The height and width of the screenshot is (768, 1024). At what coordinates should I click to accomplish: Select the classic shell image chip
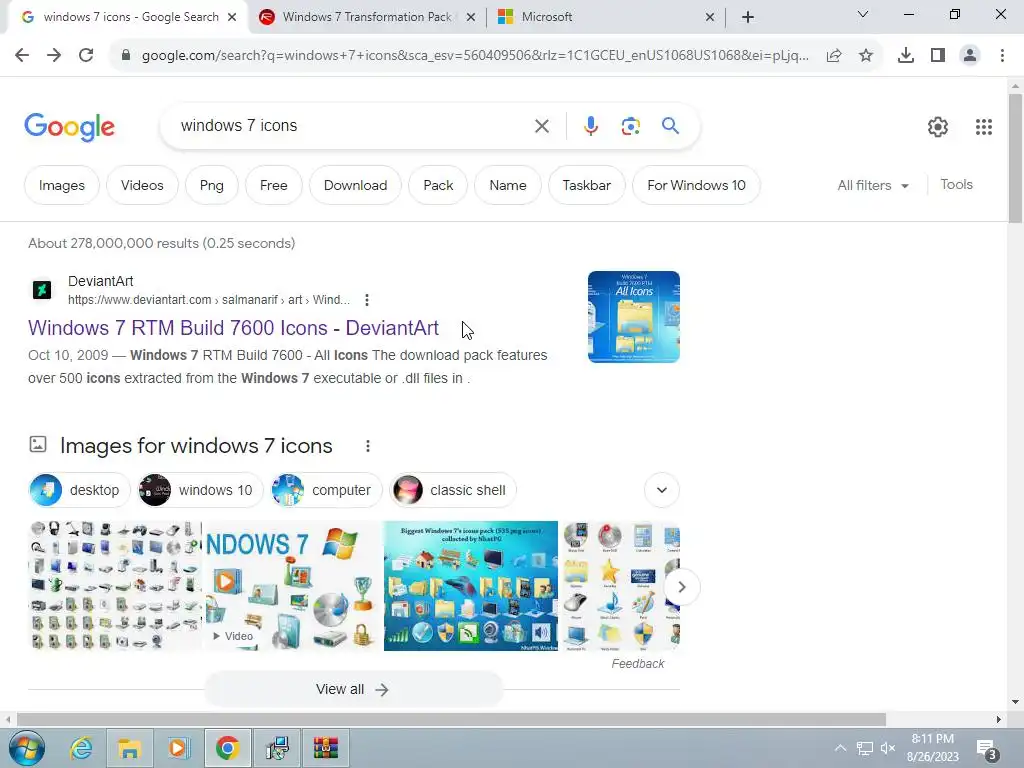point(453,490)
